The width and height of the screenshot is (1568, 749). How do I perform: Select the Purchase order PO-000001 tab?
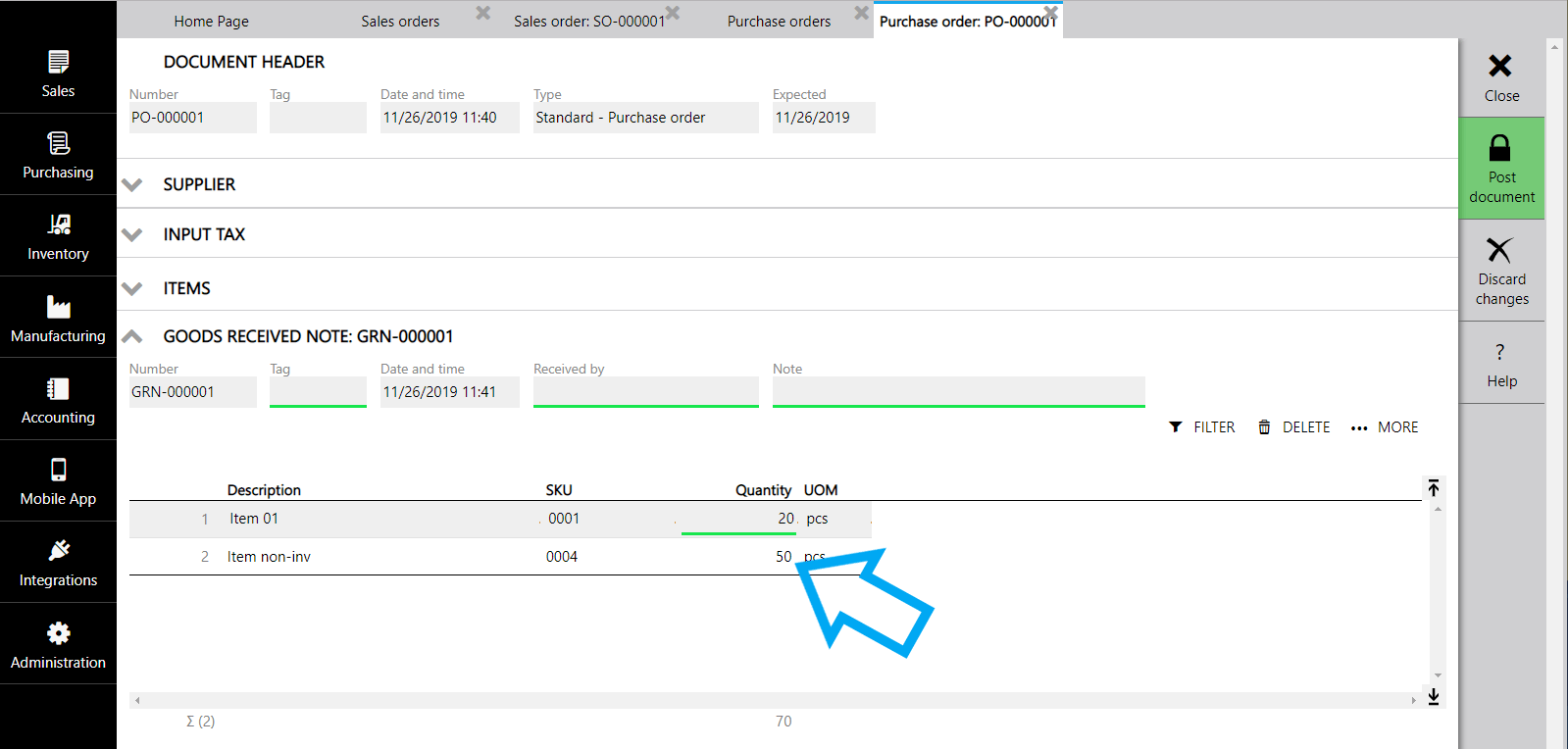968,21
